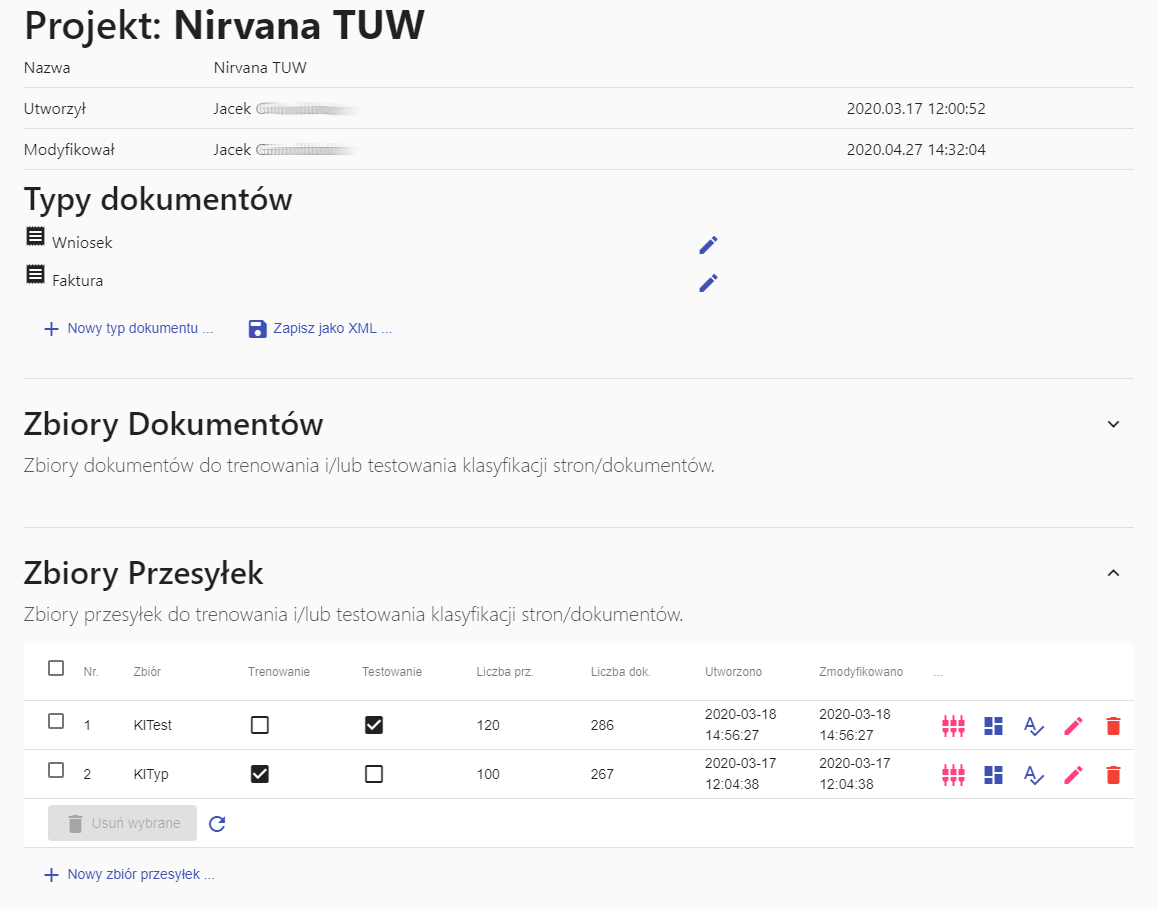Image resolution: width=1158 pixels, height=909 pixels.
Task: Open the pencil edit icon for KITyp
Action: pos(1073,774)
